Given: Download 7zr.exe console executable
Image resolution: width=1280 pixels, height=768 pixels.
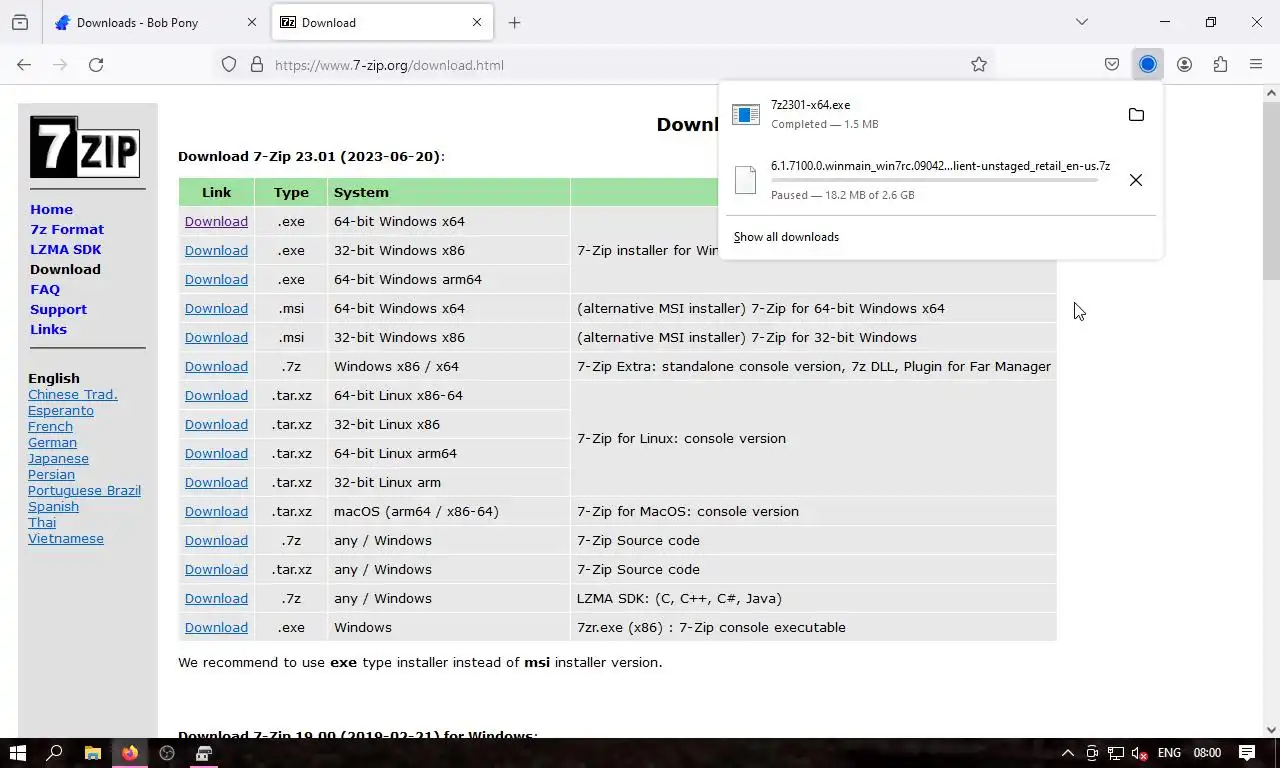Looking at the screenshot, I should coord(216,627).
